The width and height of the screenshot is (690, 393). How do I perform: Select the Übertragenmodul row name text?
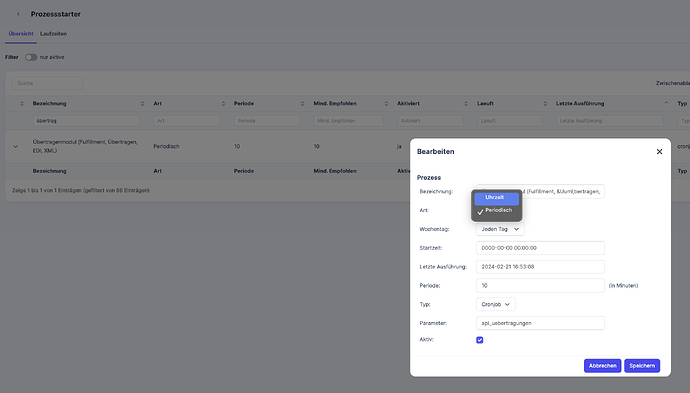85,146
